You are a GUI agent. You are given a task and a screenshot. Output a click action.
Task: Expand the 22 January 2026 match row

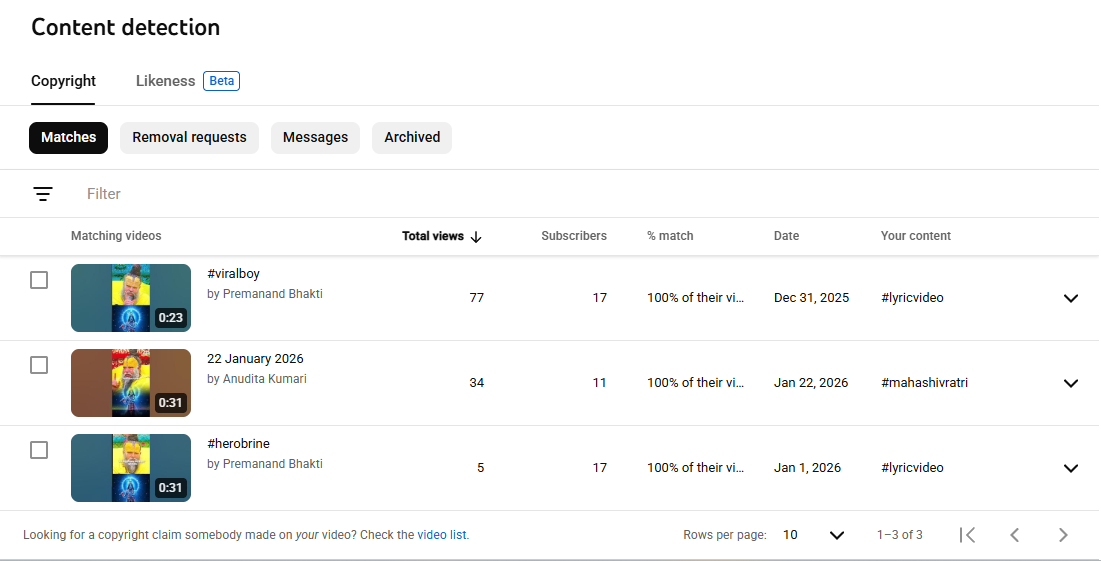(1070, 383)
